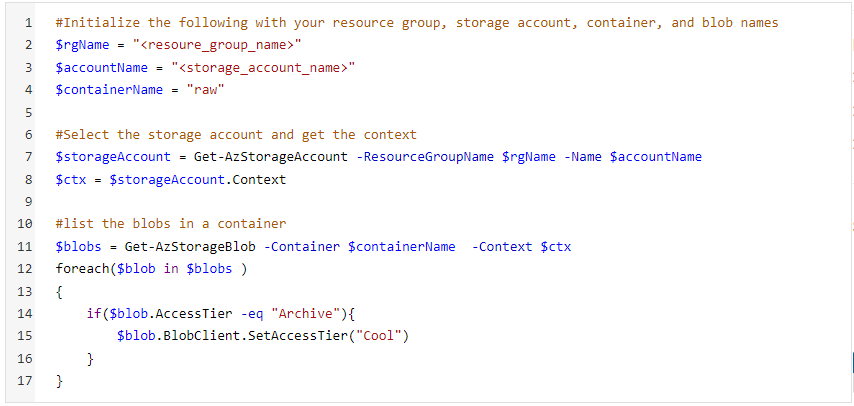854x406 pixels.
Task: Click line number 1 in the gutter
Action: tap(28, 23)
